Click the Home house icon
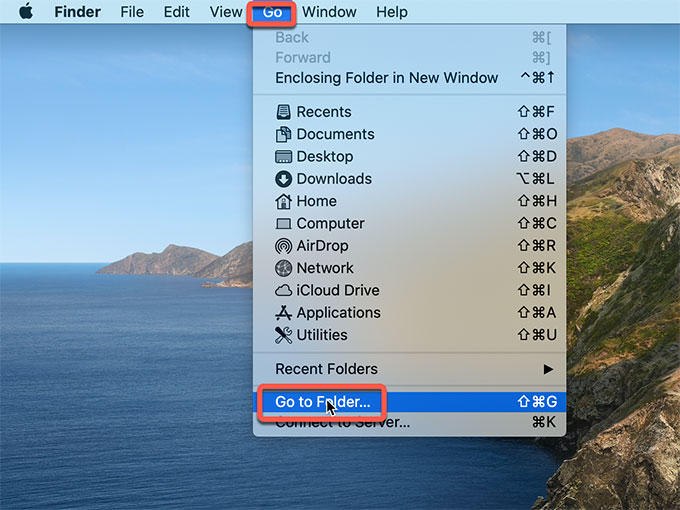 [283, 201]
